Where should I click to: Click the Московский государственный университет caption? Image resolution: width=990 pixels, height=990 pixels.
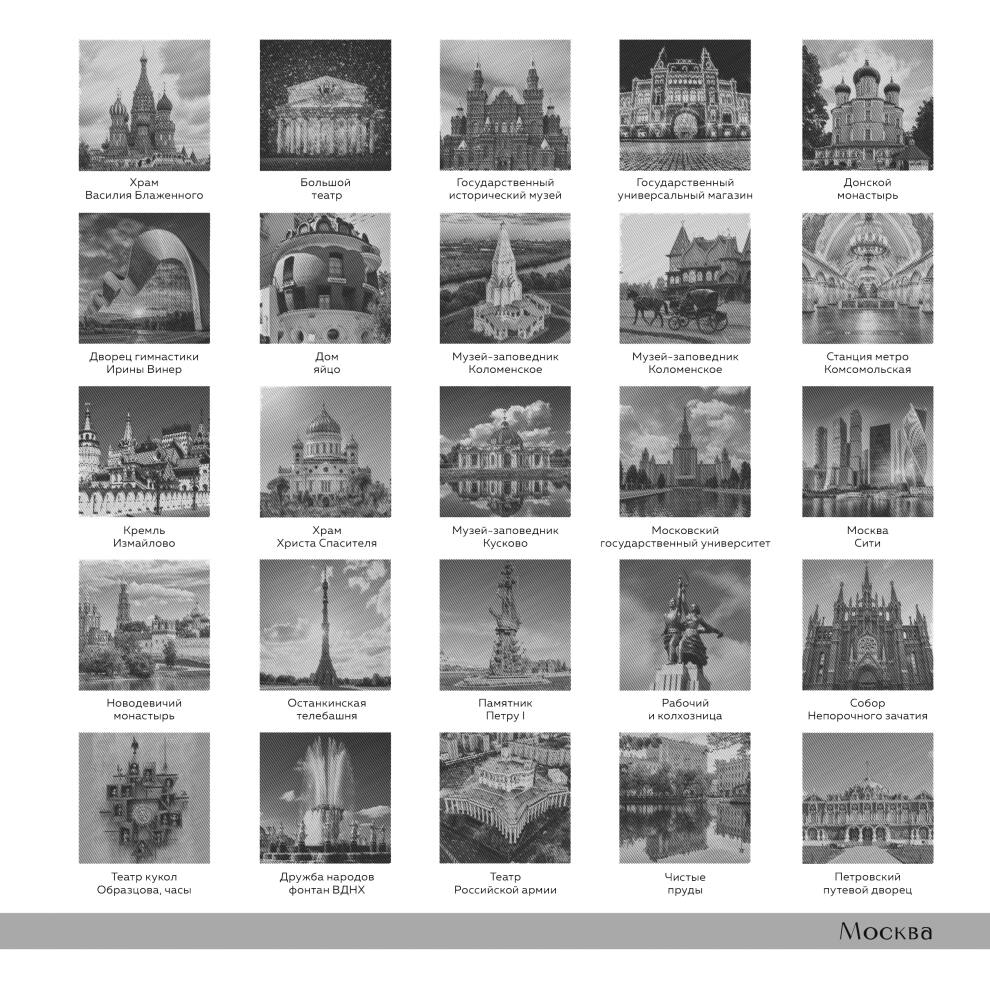[x=685, y=537]
